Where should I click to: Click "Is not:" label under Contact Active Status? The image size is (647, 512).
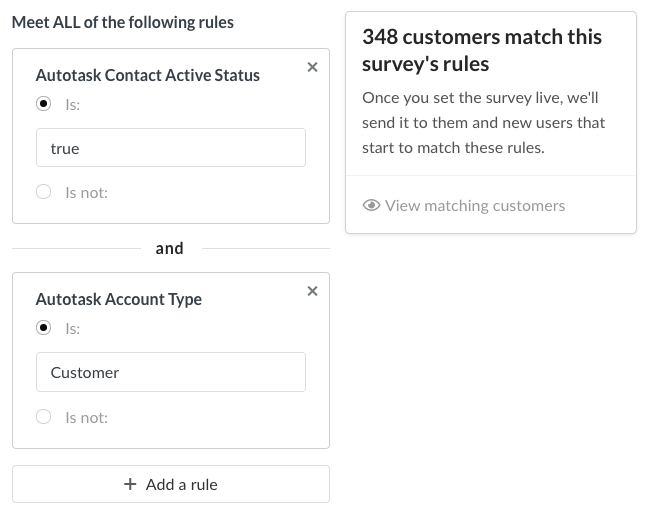point(86,192)
